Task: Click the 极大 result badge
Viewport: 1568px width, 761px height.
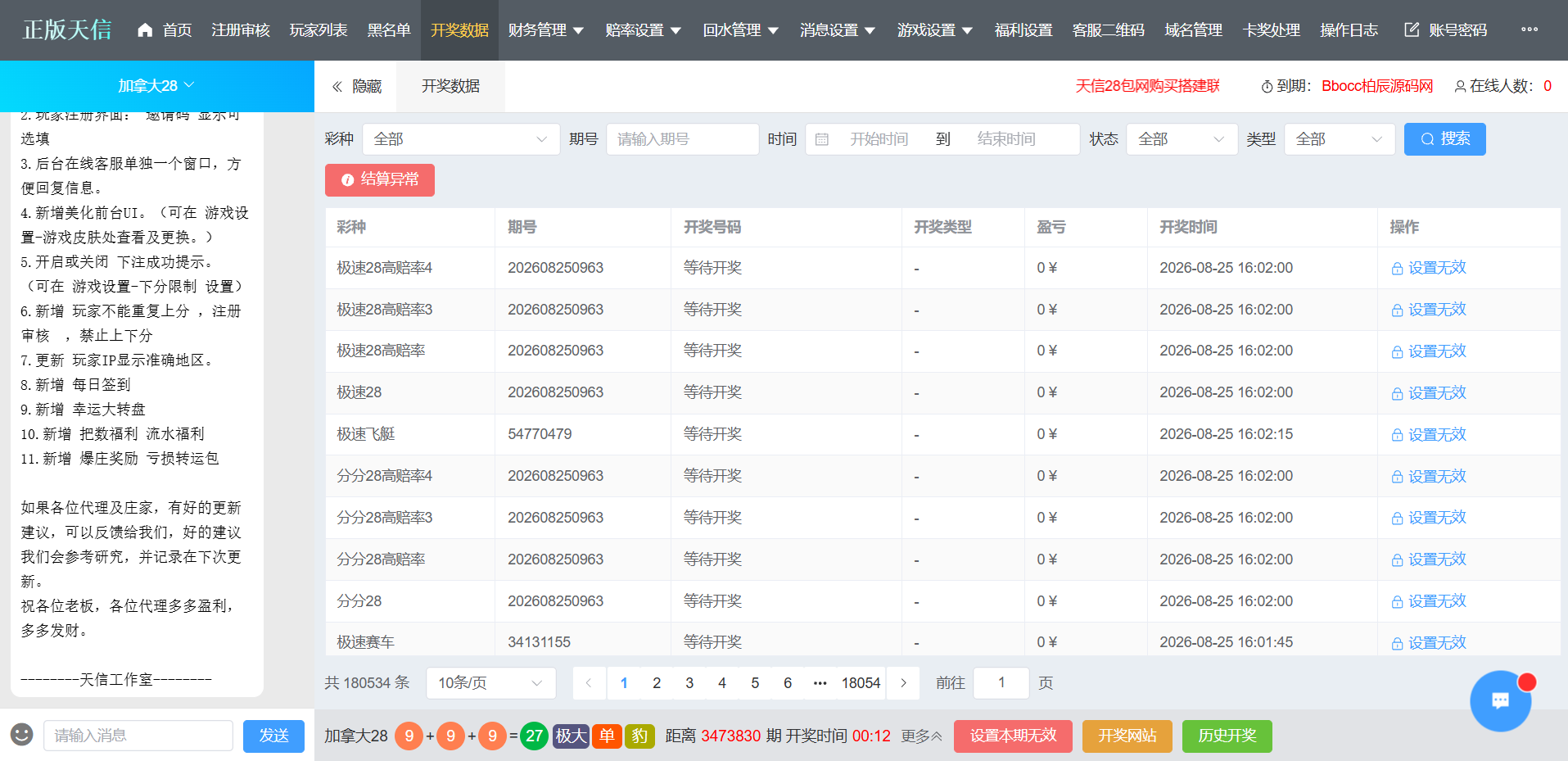Action: pyautogui.click(x=571, y=736)
